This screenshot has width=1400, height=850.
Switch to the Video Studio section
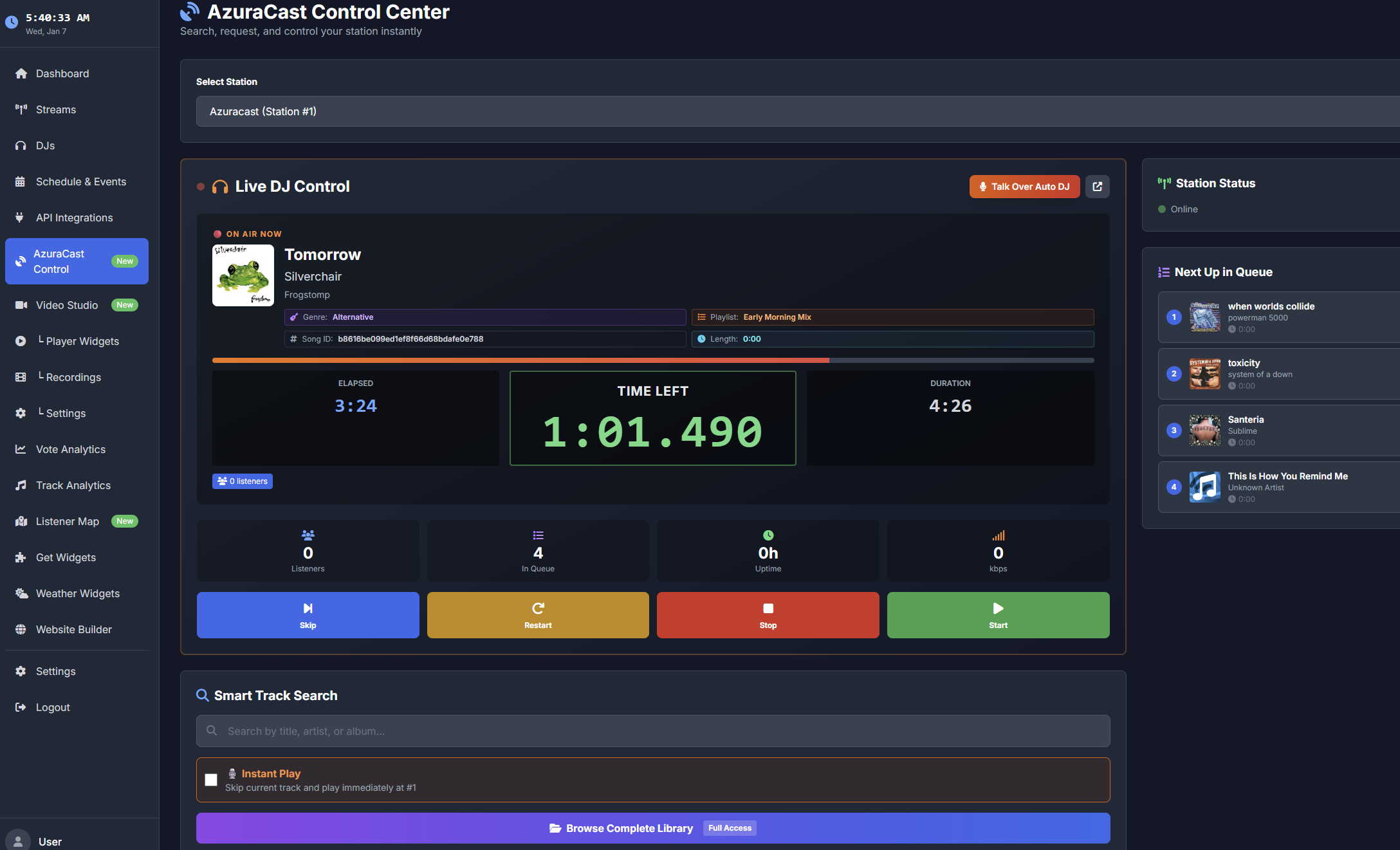(x=66, y=305)
